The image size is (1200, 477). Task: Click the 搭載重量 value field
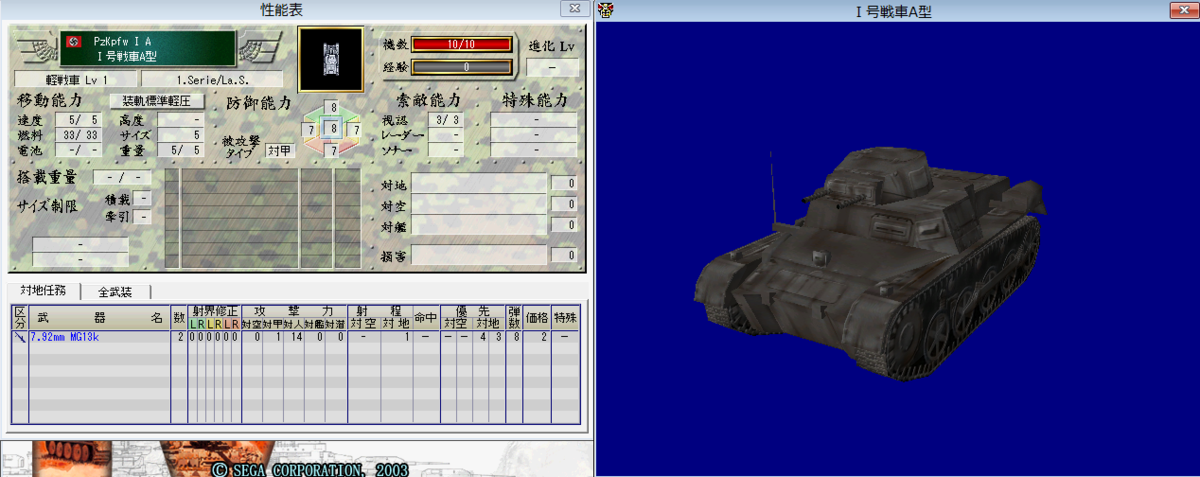point(122,177)
